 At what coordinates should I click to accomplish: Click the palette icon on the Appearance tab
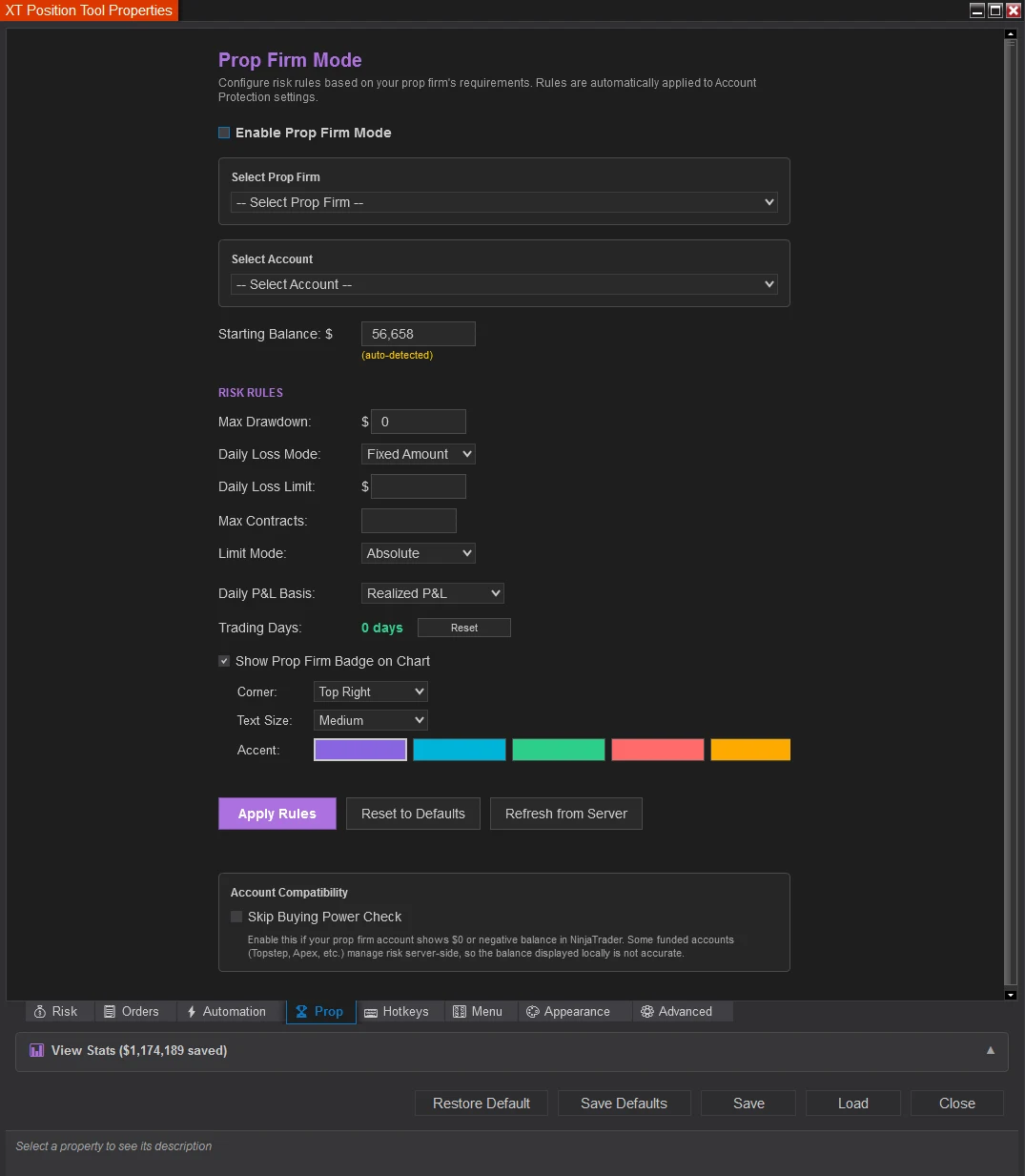coord(532,1011)
